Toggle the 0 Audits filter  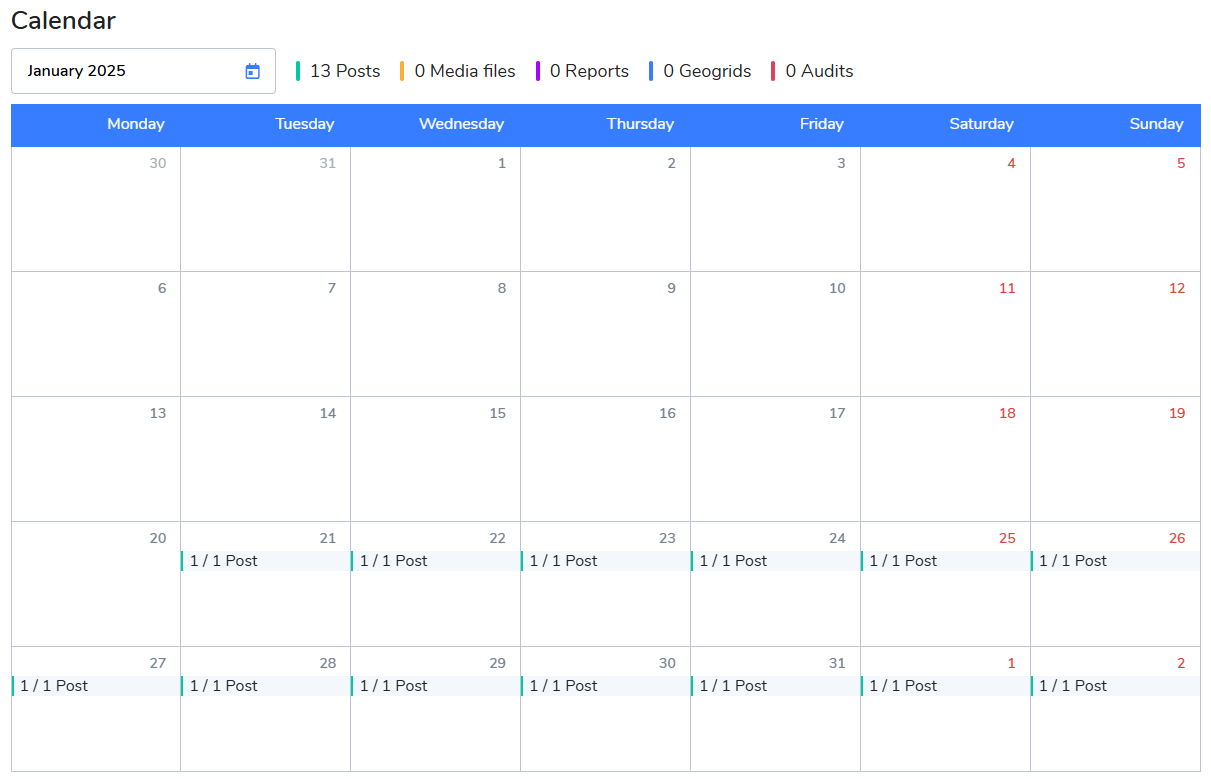click(x=813, y=71)
